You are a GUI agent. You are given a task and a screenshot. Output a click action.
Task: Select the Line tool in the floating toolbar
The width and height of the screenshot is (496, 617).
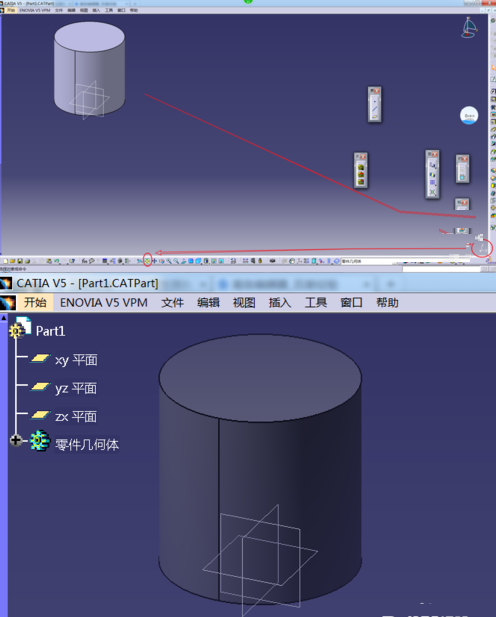(x=374, y=109)
